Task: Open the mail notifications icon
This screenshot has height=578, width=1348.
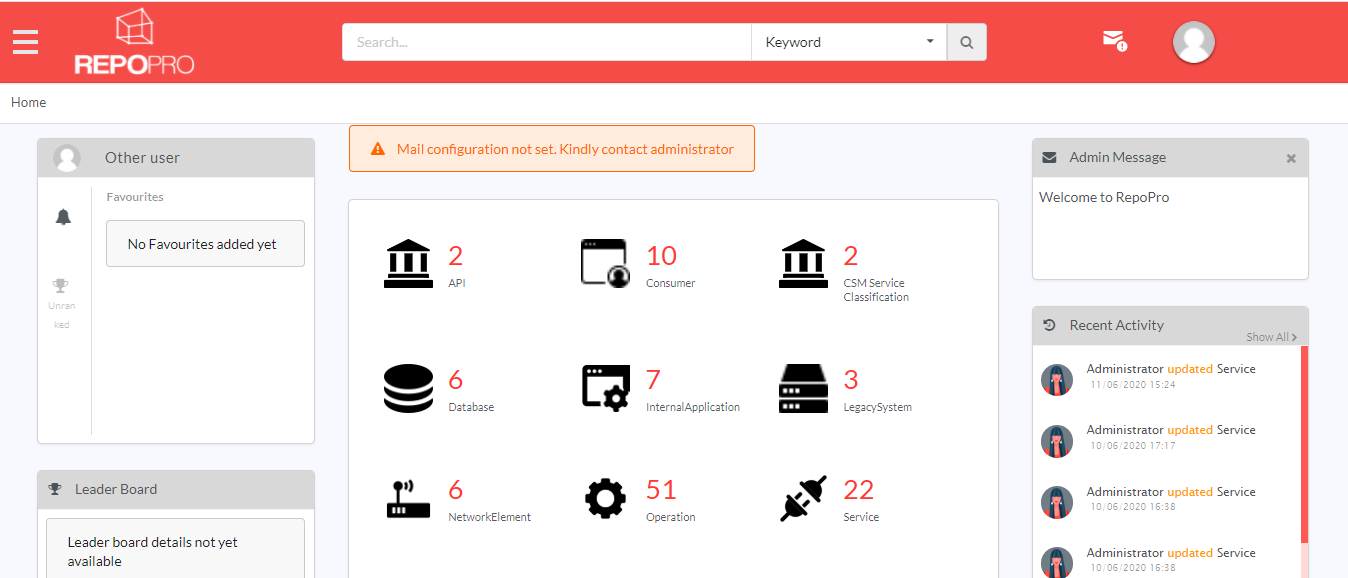Action: point(1114,40)
